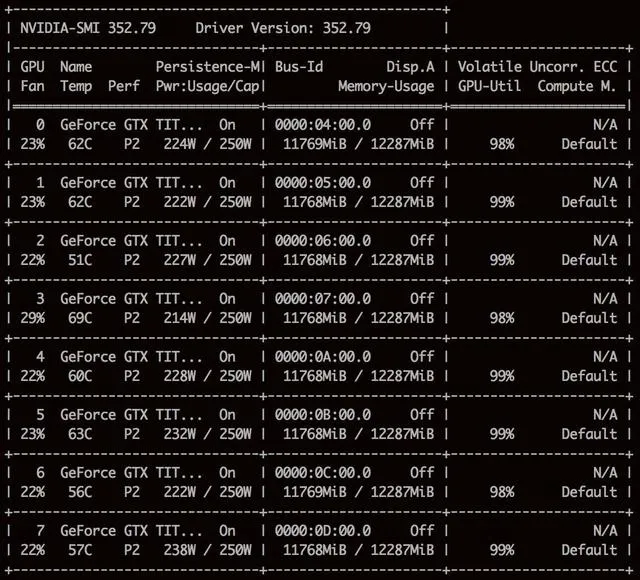
Task: Click the Memory-Usage column header
Action: click(385, 86)
